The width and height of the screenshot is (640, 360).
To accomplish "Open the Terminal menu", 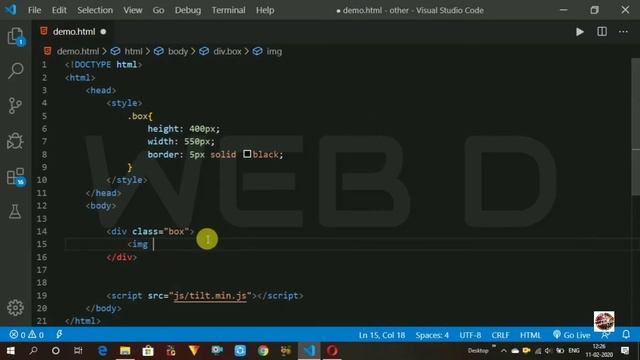I will click(x=228, y=10).
